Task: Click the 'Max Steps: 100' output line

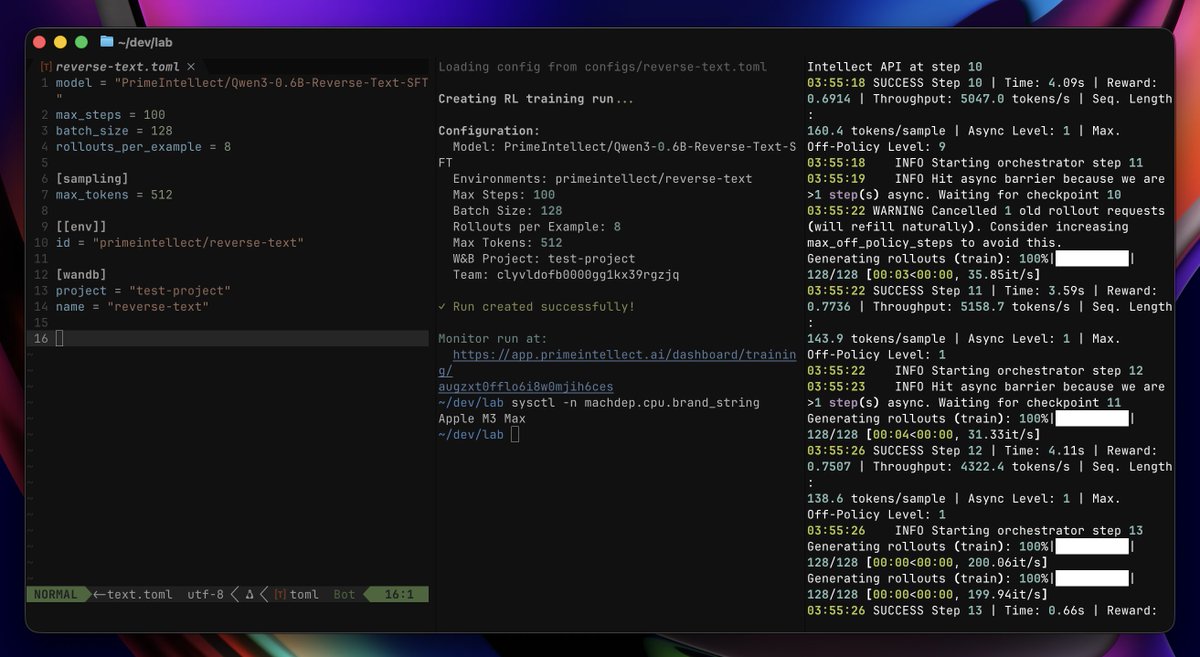Action: [x=503, y=195]
